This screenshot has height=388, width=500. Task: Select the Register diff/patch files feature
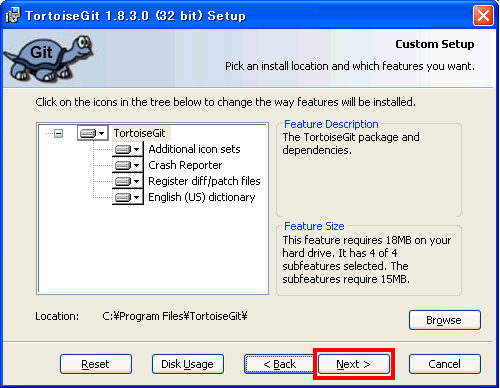click(x=204, y=181)
